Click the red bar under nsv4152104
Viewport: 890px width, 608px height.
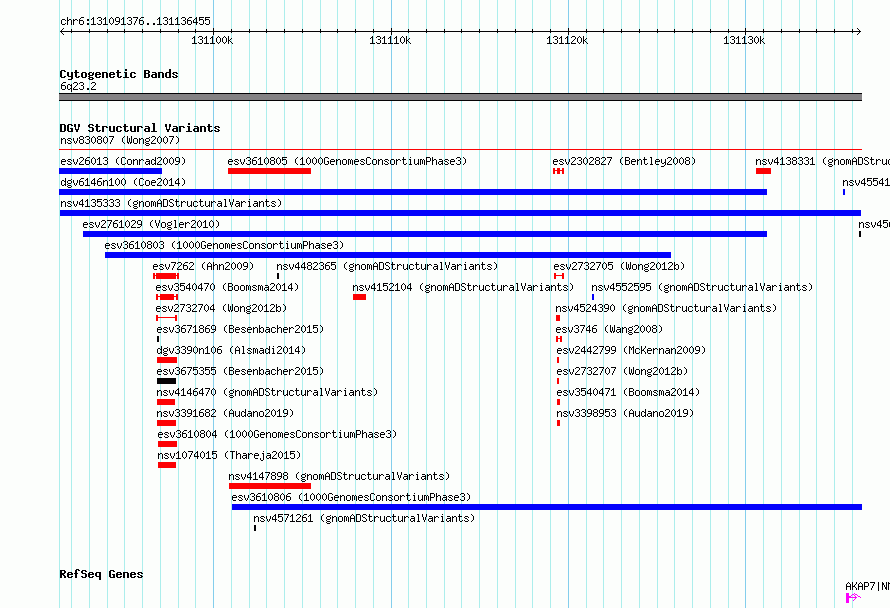coord(359,297)
